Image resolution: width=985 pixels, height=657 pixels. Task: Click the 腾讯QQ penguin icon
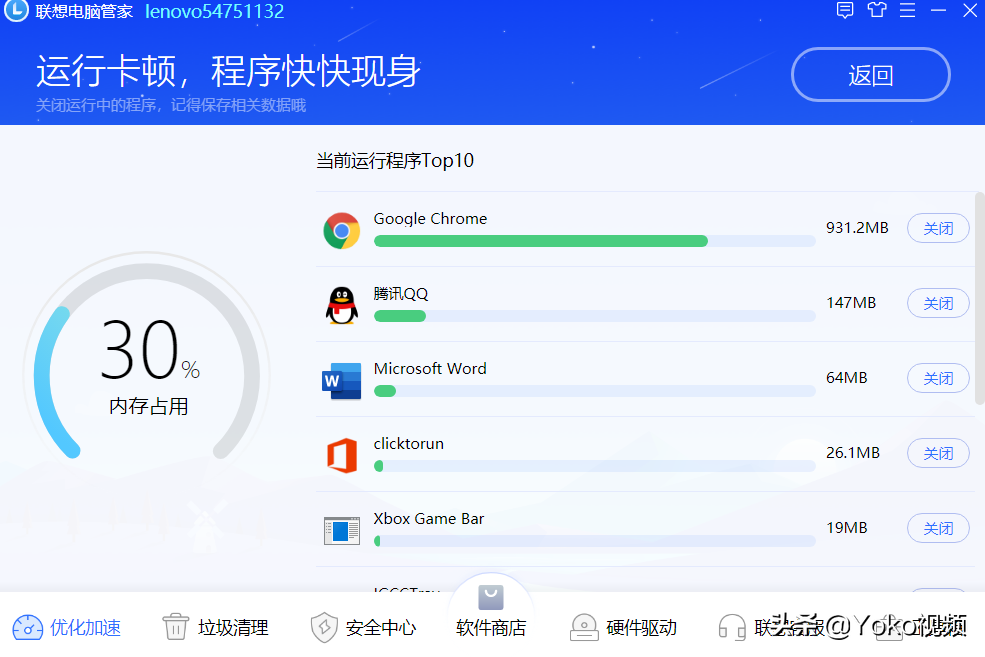click(x=342, y=305)
